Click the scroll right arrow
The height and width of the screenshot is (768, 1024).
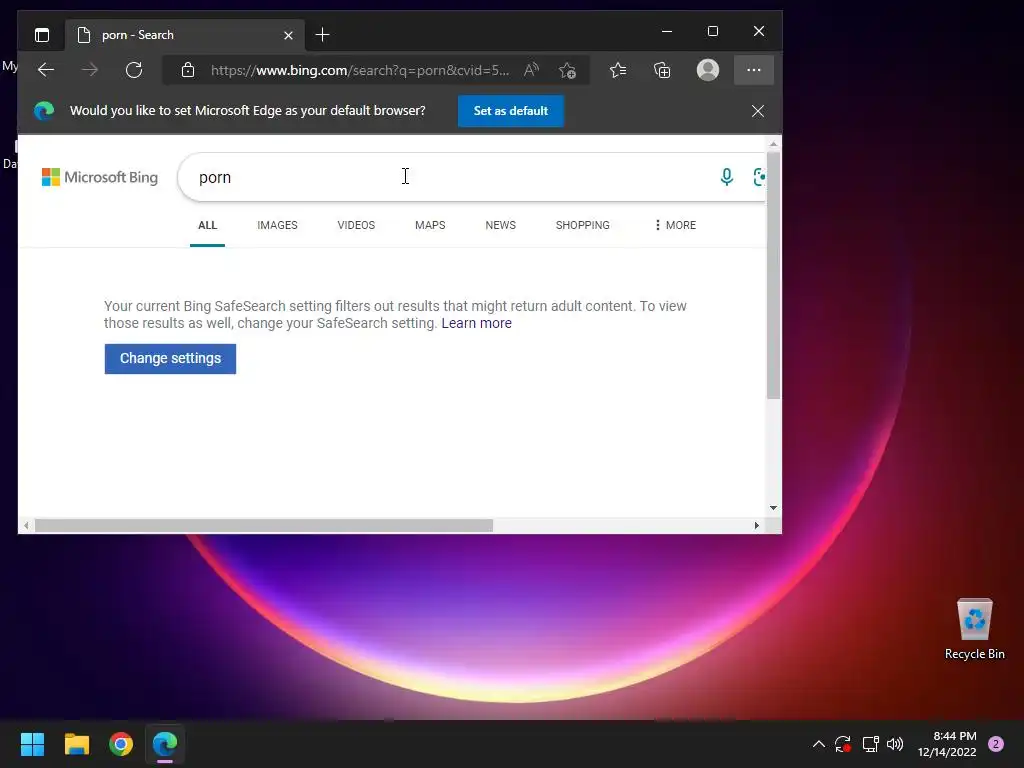pyautogui.click(x=757, y=526)
